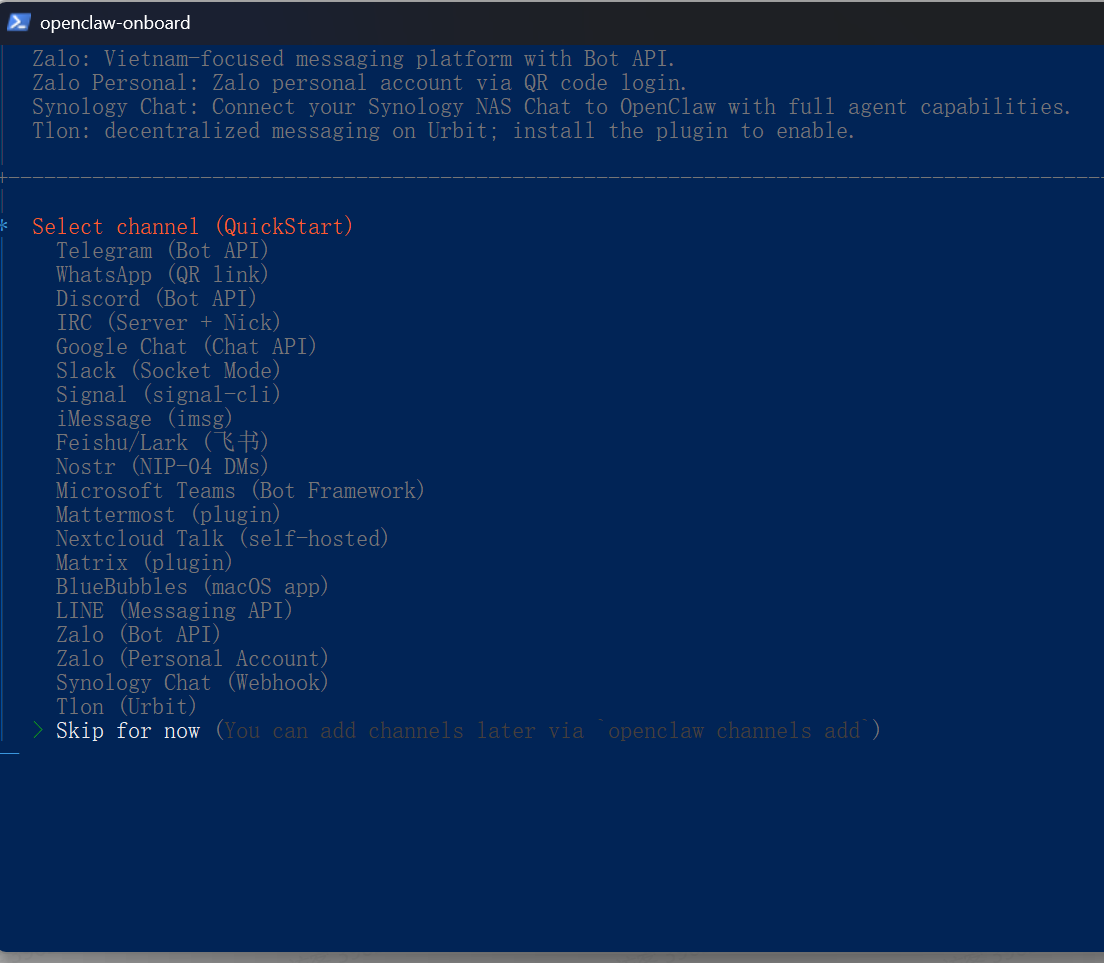Select Nextcloud Talk (self-hosted)
Screen dimensions: 1104x963
pos(222,539)
